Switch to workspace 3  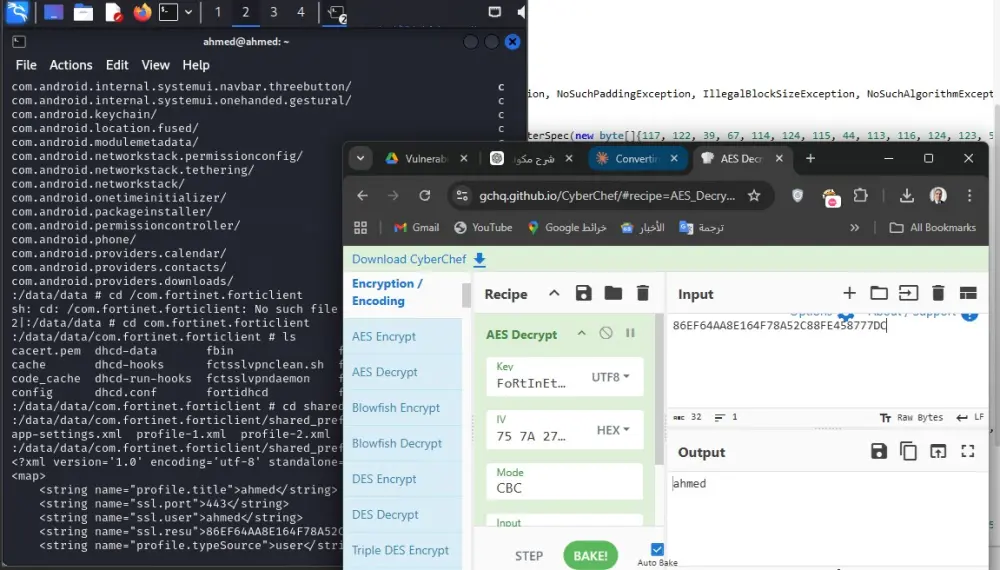(x=274, y=12)
